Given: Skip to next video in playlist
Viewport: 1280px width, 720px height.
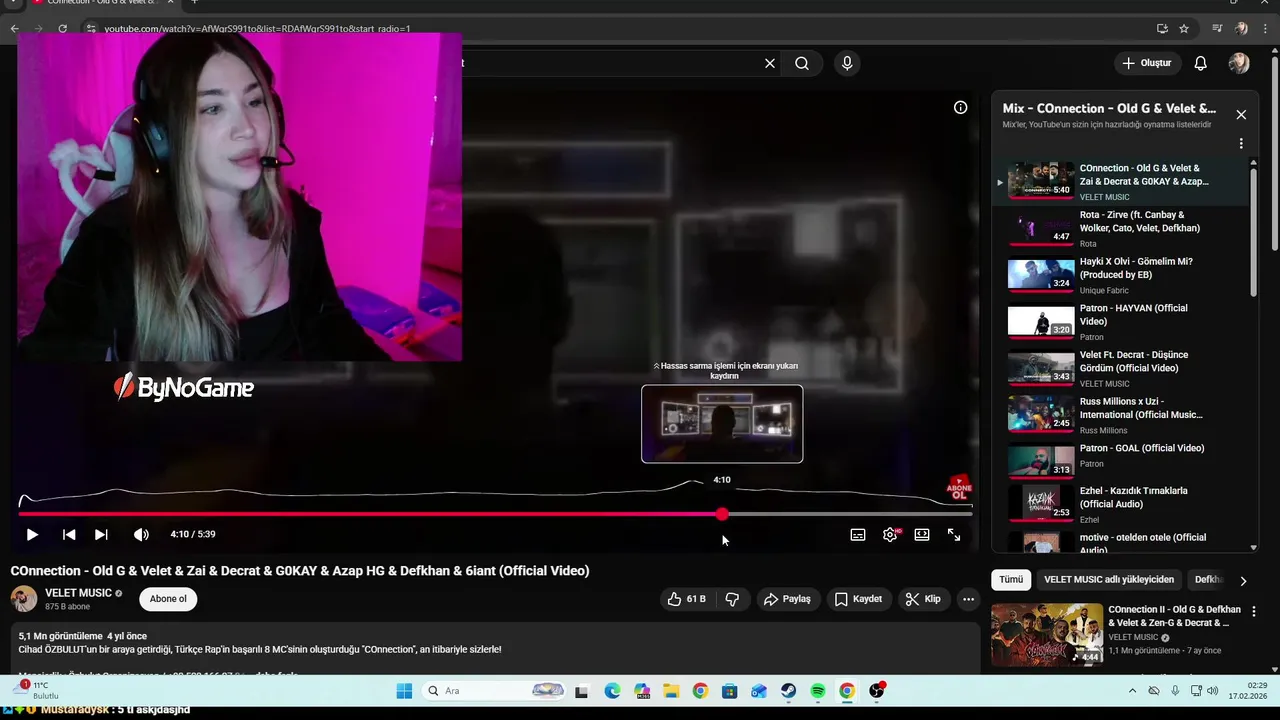Looking at the screenshot, I should [x=101, y=535].
